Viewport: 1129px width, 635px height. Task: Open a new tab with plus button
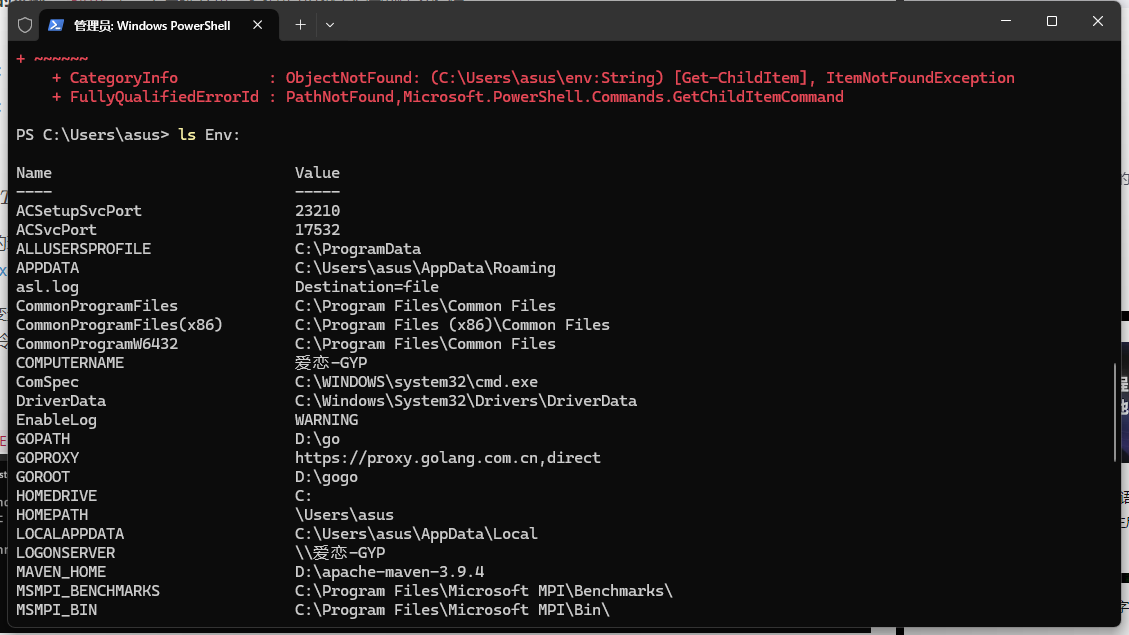click(x=300, y=24)
